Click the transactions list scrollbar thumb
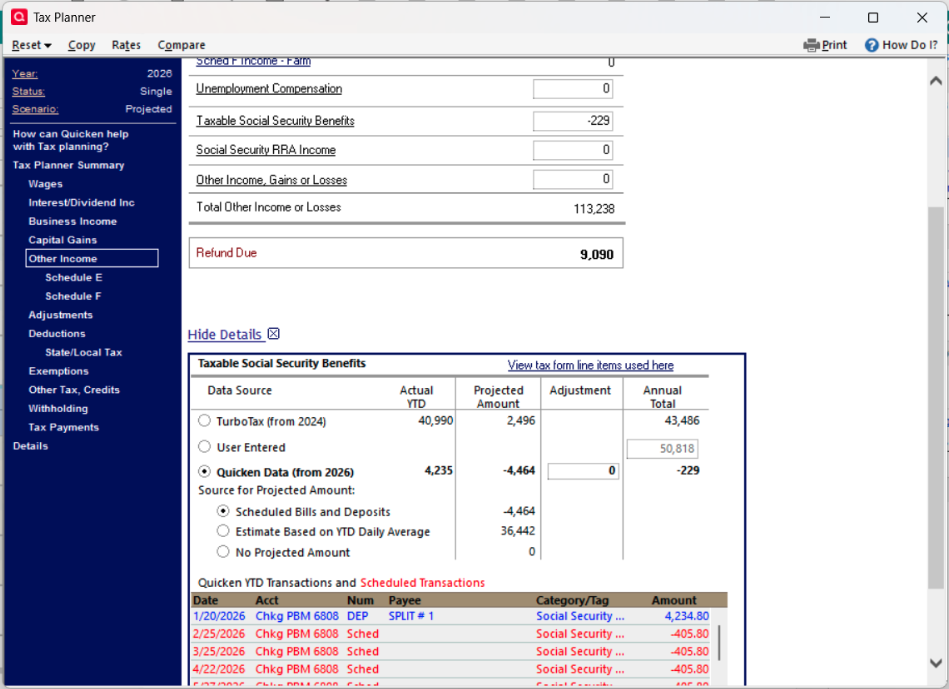949x689 pixels. (x=719, y=642)
